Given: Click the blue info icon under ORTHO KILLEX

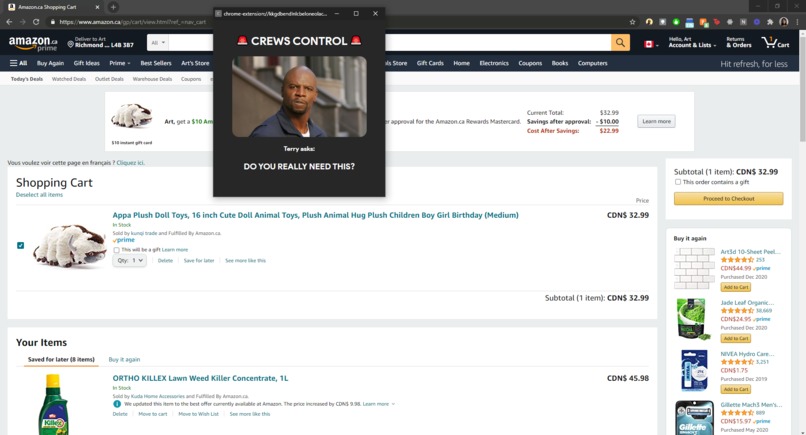Looking at the screenshot, I should pyautogui.click(x=117, y=404).
